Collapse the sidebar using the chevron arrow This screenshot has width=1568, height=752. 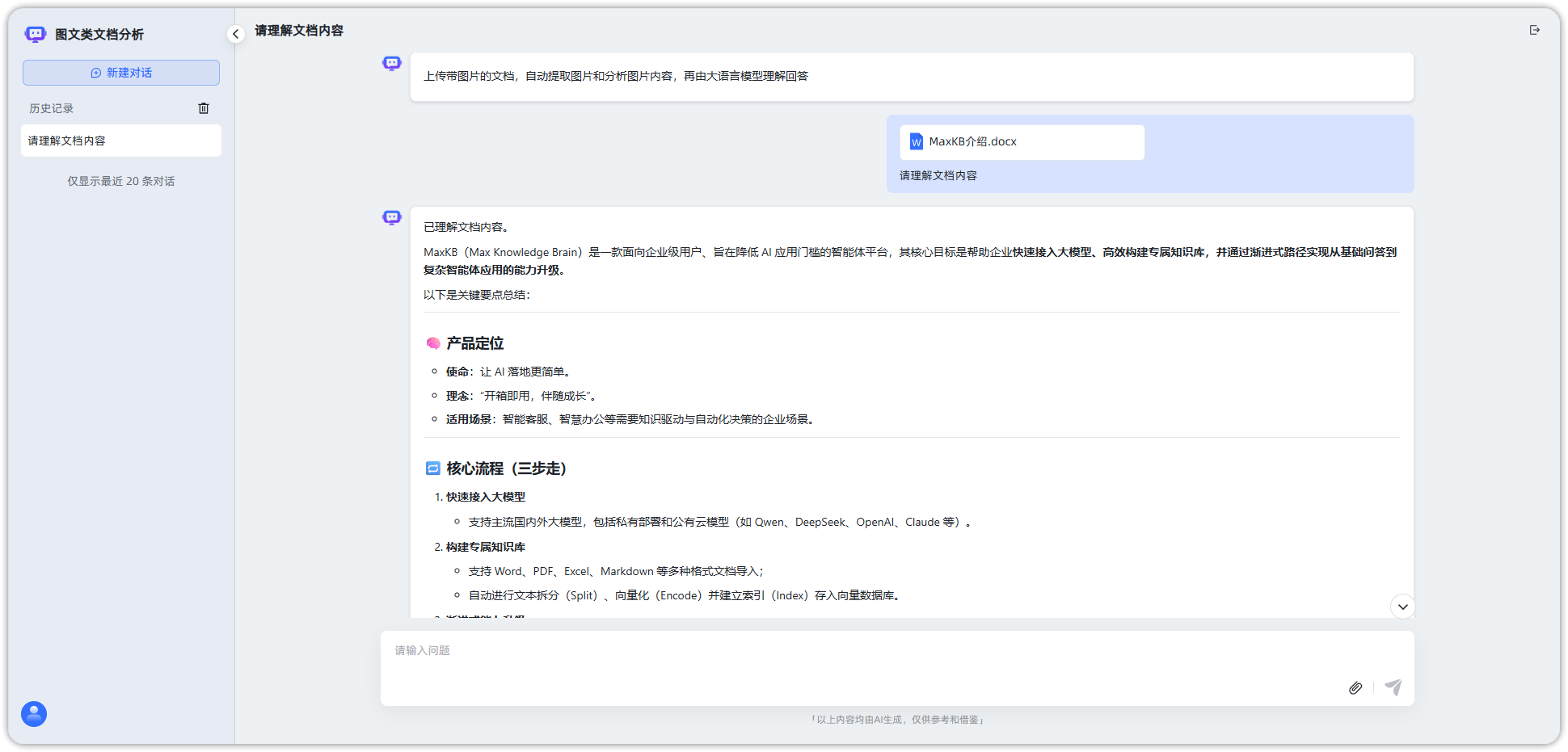pos(235,34)
